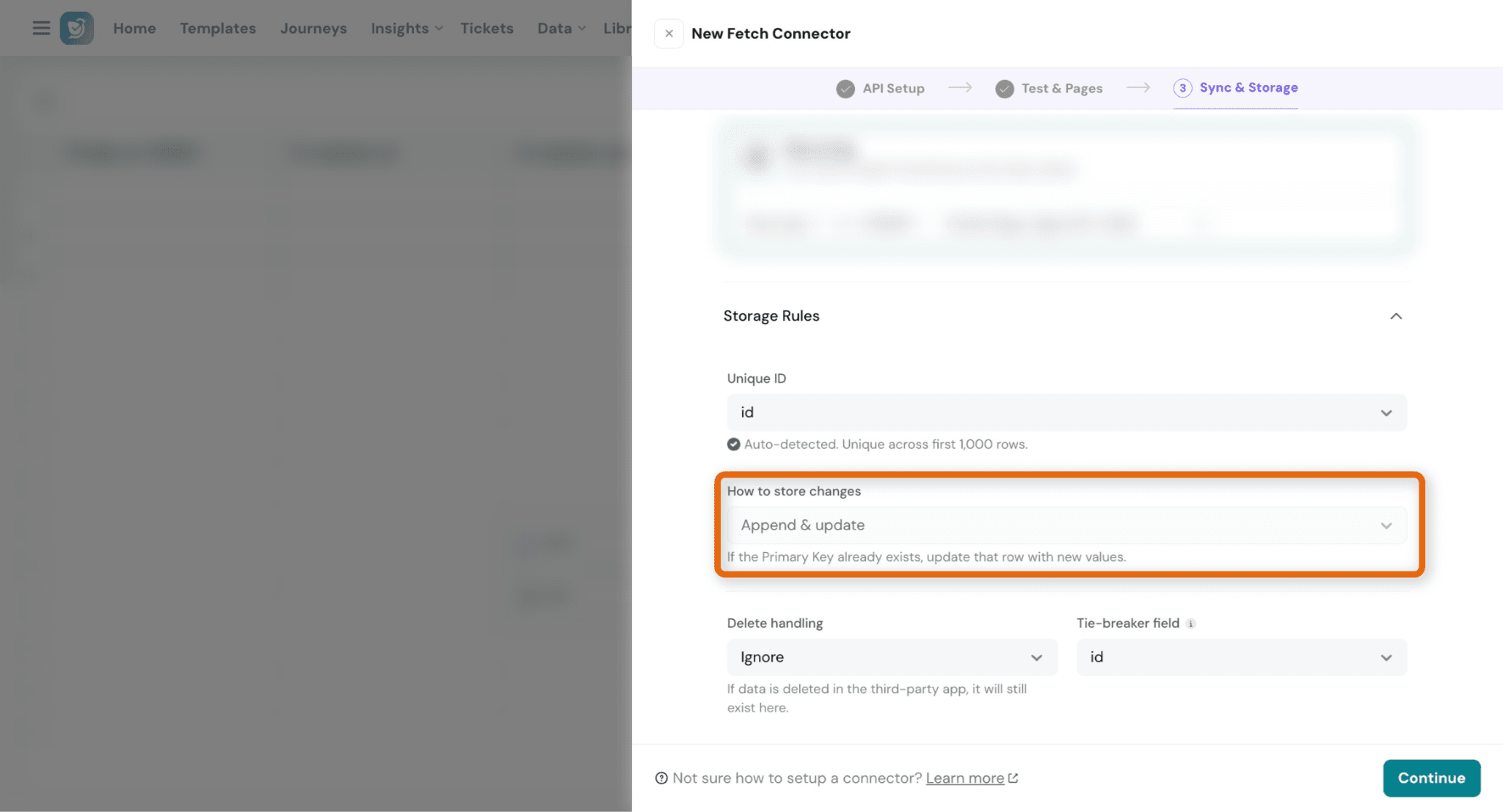This screenshot has height=812, width=1503.
Task: Click the Continue button
Action: click(1431, 778)
